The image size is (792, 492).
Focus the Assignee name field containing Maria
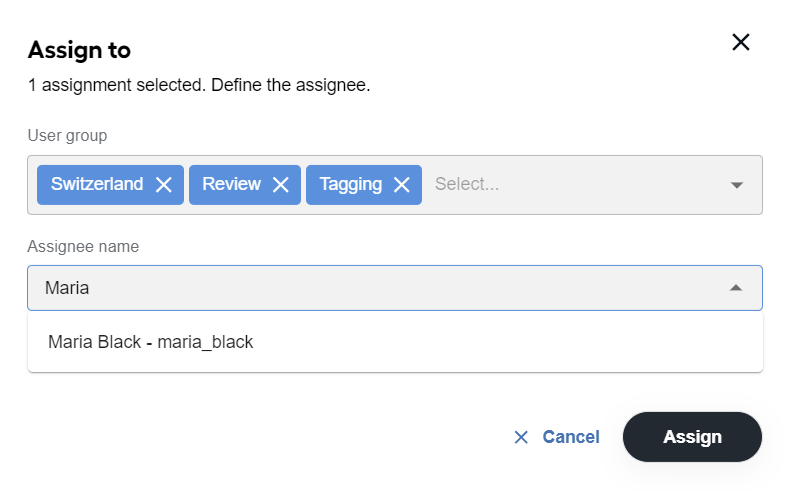point(395,288)
